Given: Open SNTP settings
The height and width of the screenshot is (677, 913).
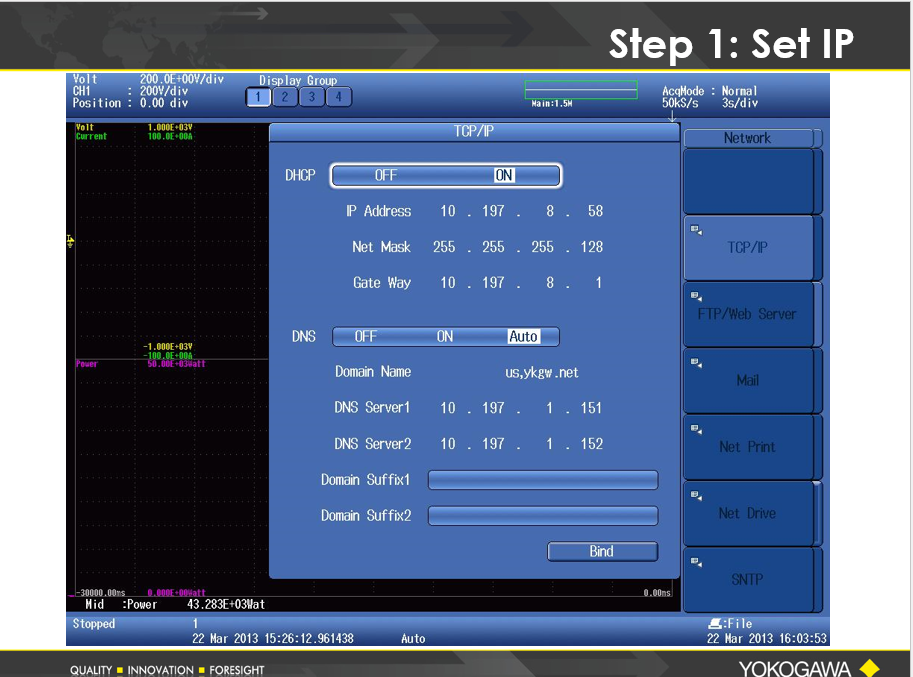Looking at the screenshot, I should pos(748,579).
